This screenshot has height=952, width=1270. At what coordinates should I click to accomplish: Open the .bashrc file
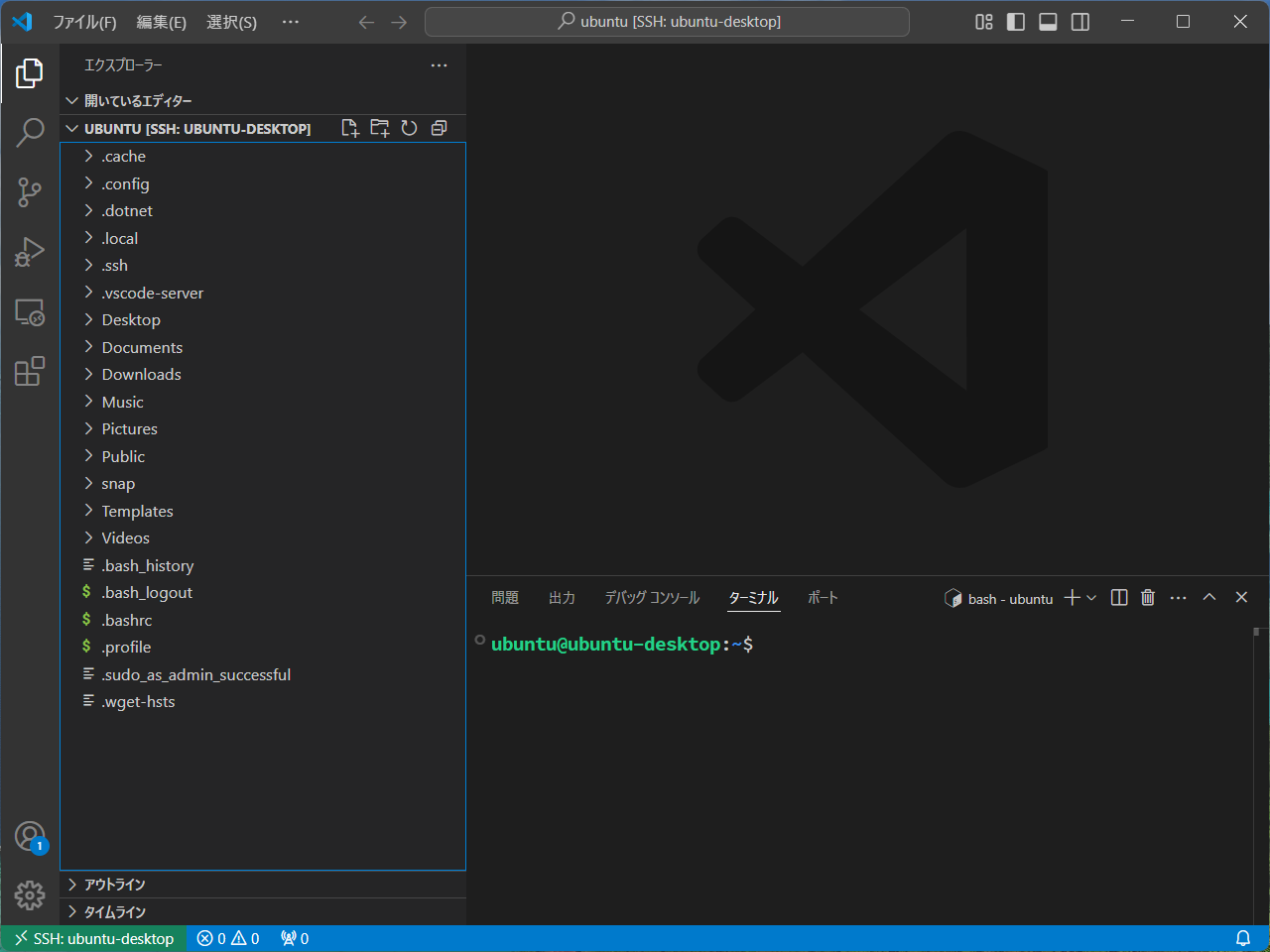coord(263,620)
